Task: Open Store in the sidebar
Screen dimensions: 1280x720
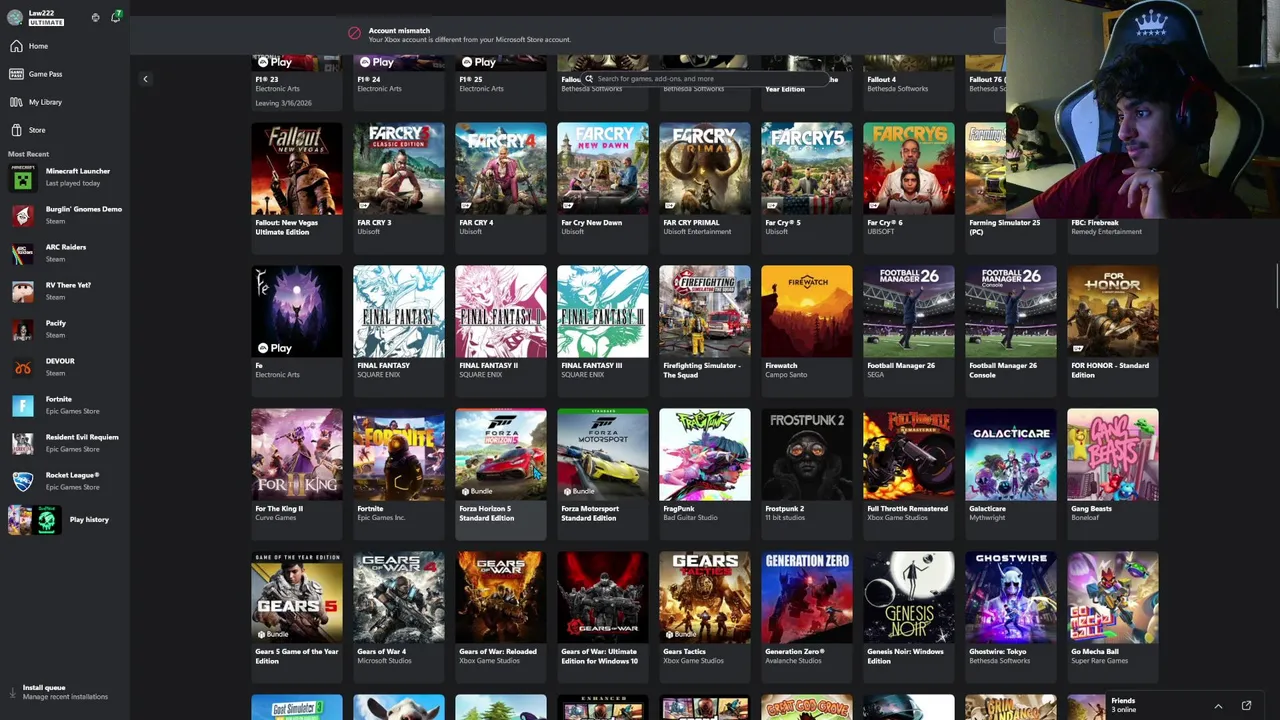Action: pos(64,130)
